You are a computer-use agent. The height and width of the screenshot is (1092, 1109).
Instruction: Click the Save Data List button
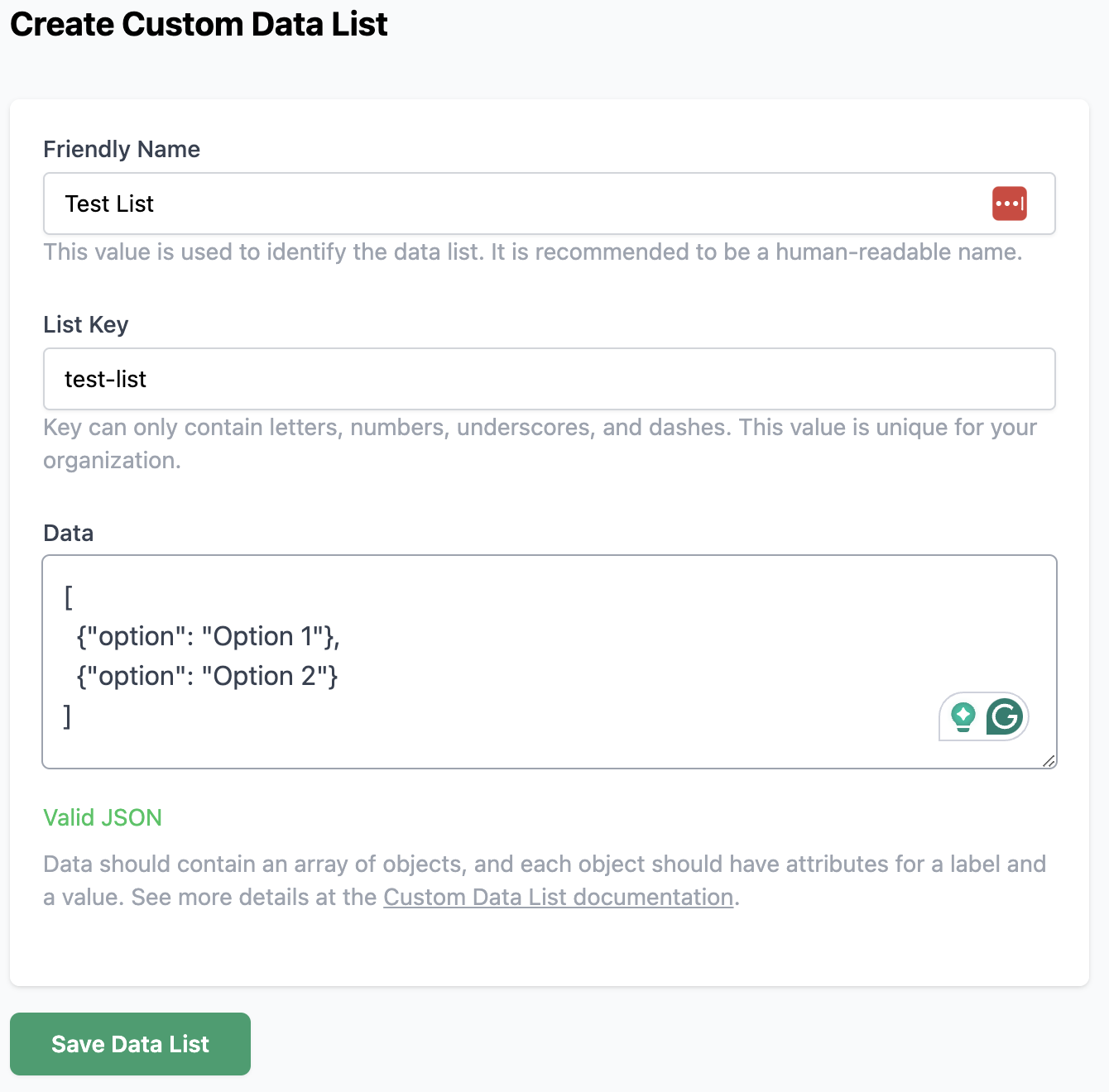tap(130, 1044)
